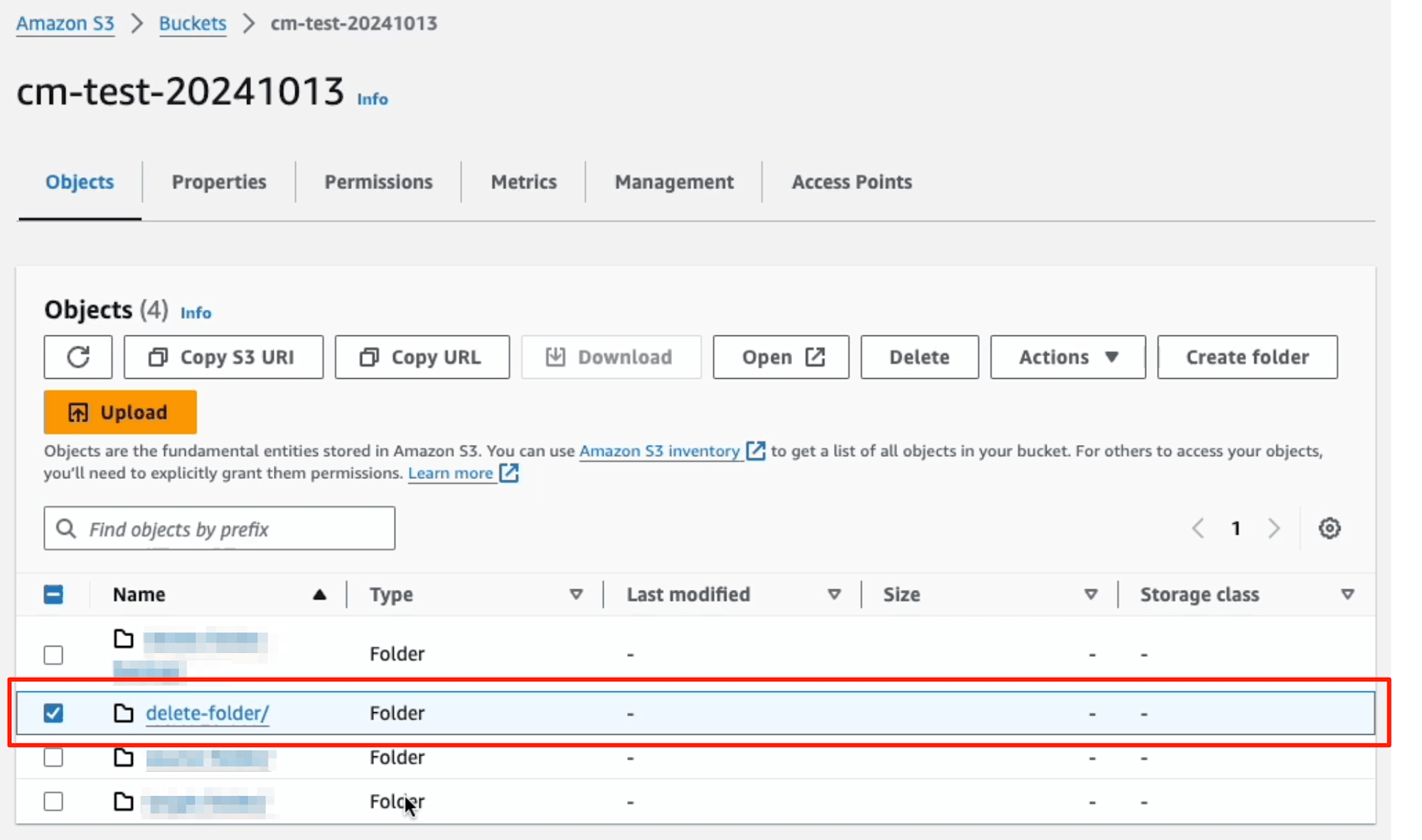Follow the Learn more link
The width and height of the screenshot is (1422, 840).
click(450, 473)
